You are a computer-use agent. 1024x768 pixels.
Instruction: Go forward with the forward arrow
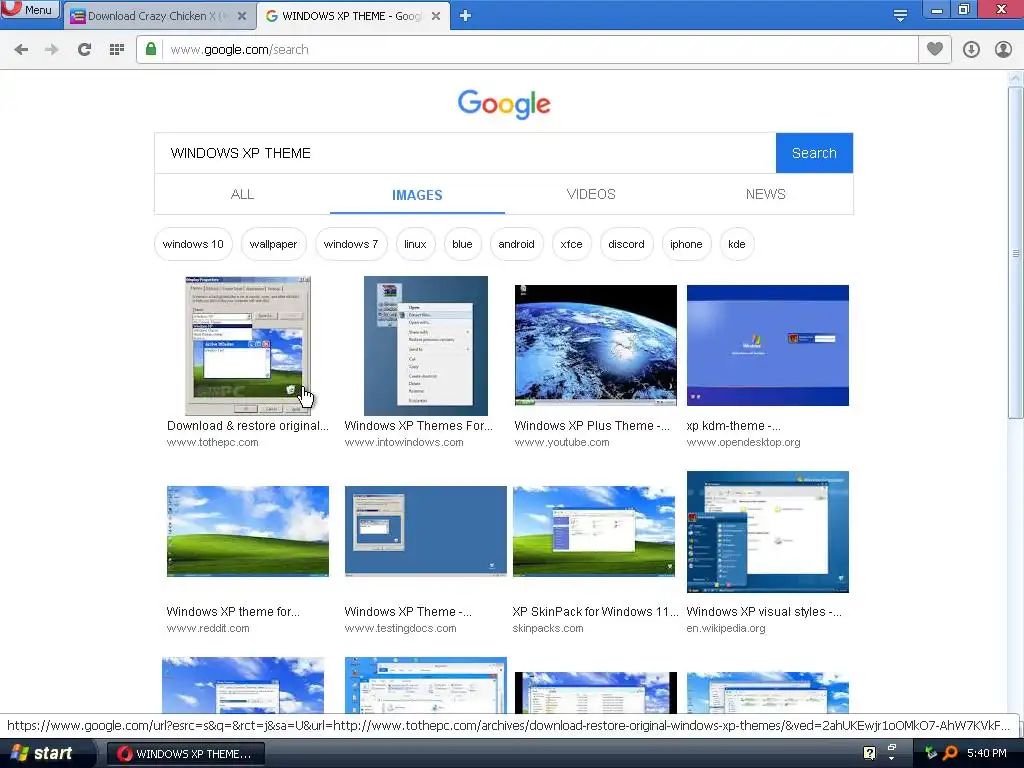[52, 50]
